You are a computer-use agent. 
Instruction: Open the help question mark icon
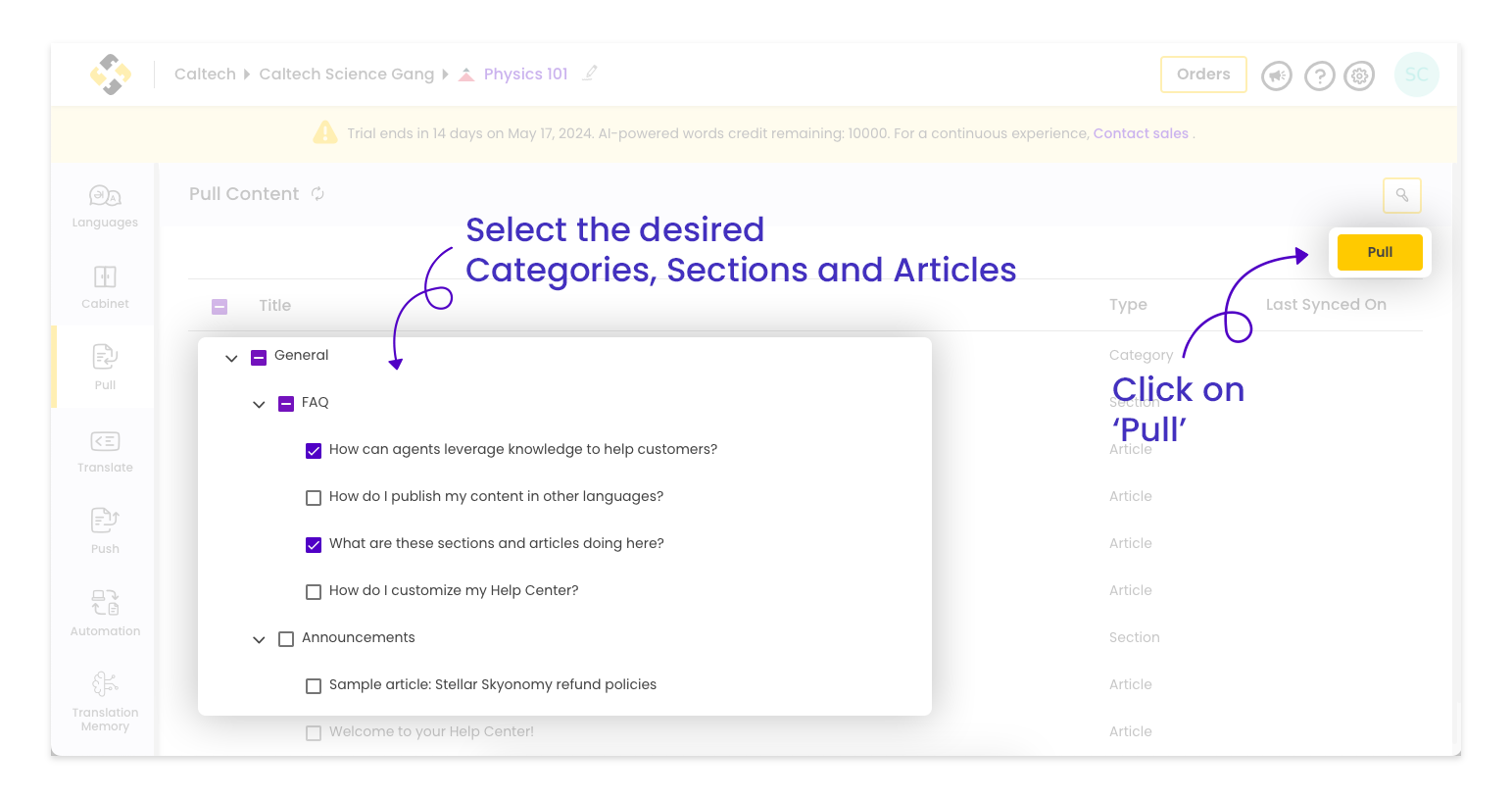1320,75
